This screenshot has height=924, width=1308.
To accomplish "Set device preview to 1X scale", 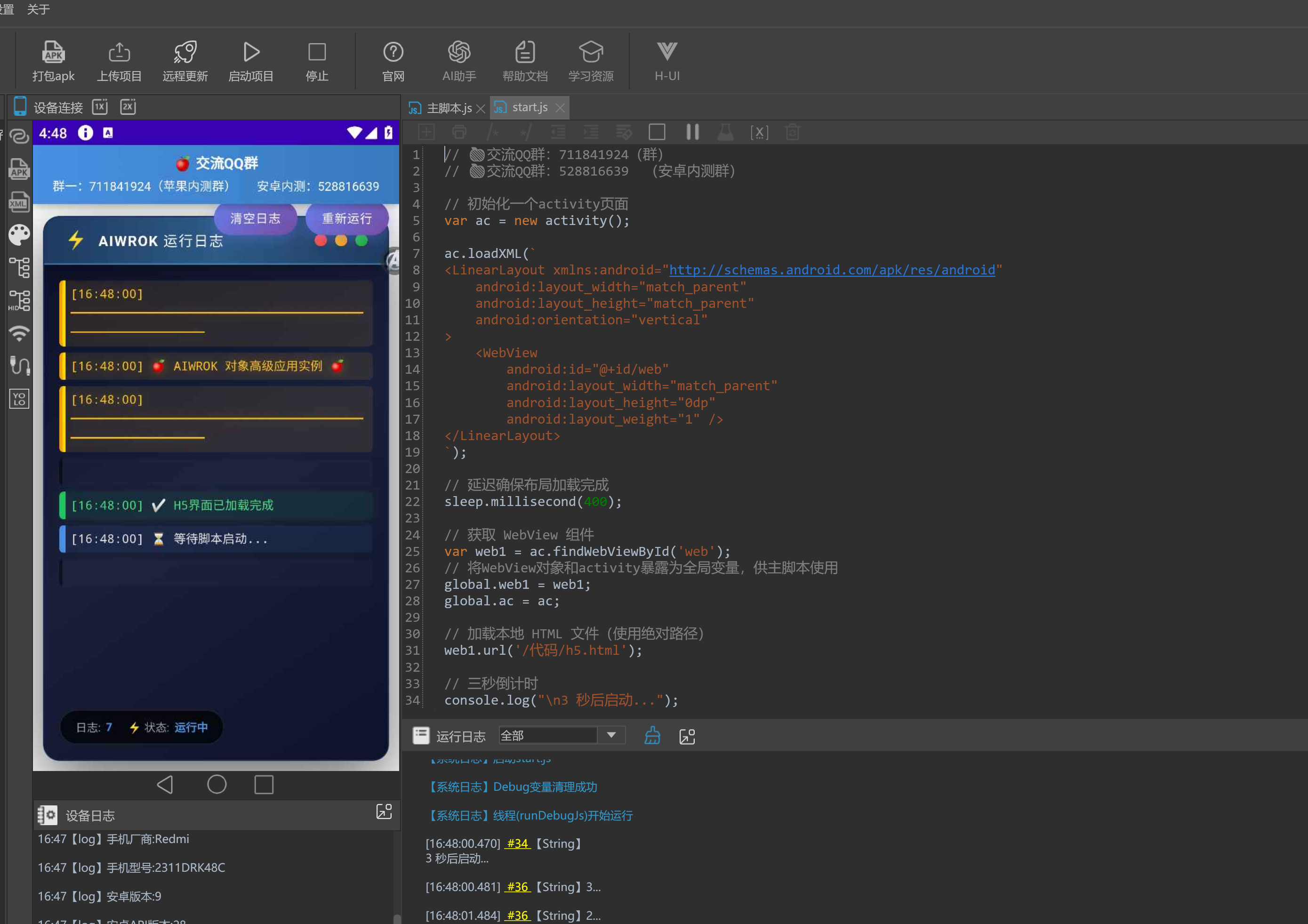I will [x=100, y=106].
